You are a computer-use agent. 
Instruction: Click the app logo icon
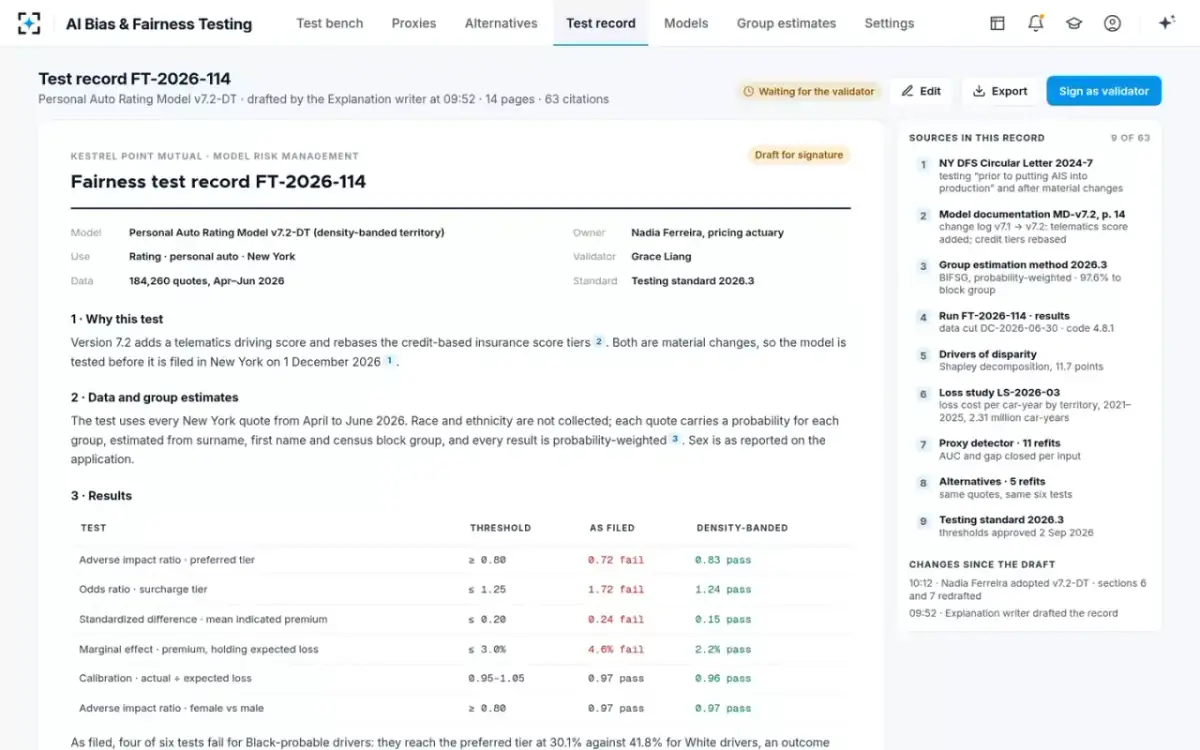tap(30, 23)
